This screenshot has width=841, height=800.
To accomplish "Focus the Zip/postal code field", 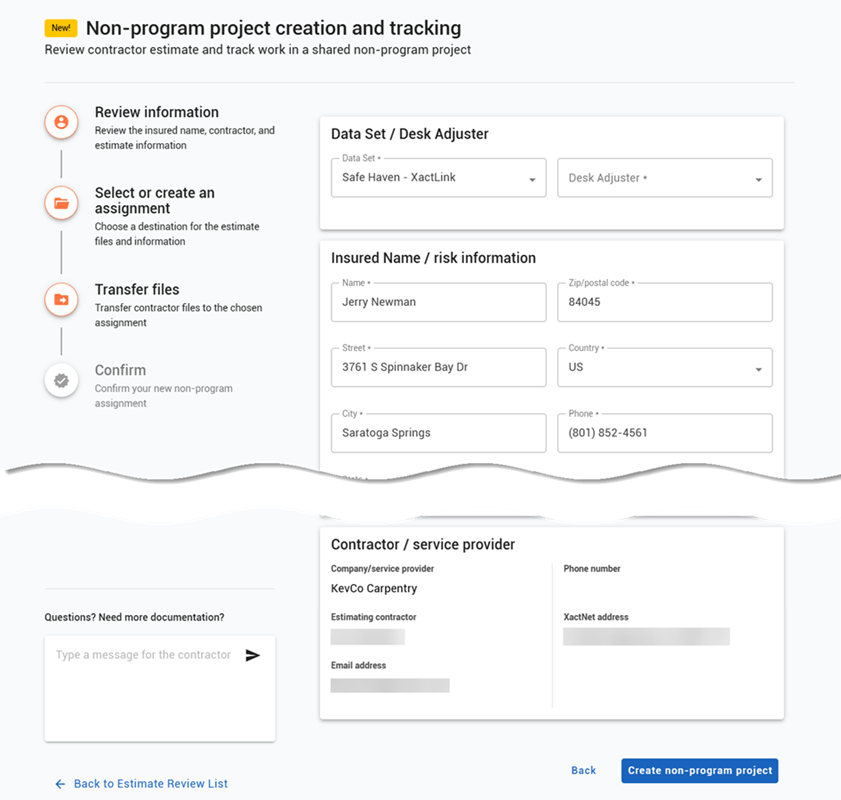I will coord(665,302).
